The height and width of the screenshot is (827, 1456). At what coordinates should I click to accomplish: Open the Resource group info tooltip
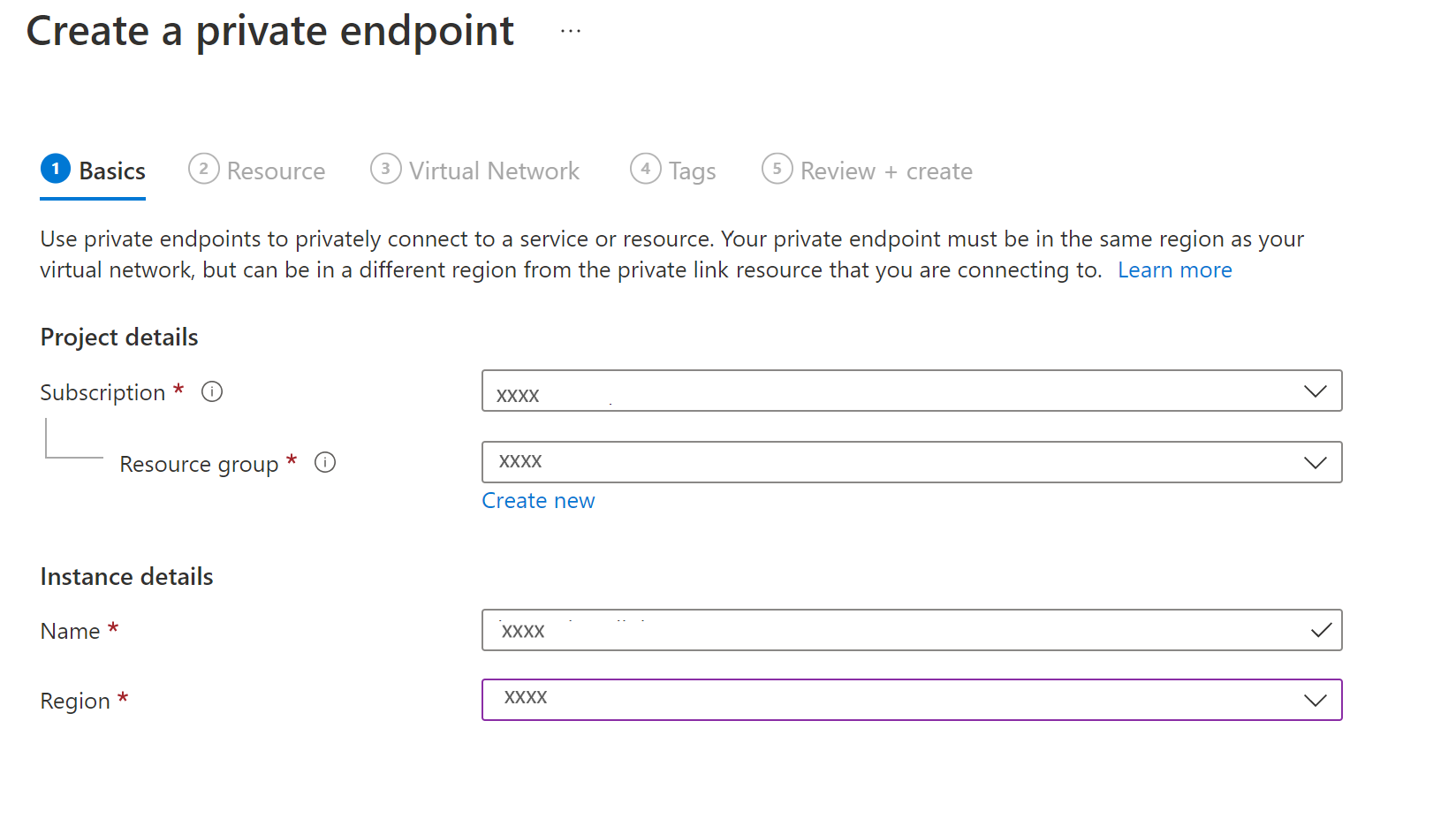[x=325, y=462]
